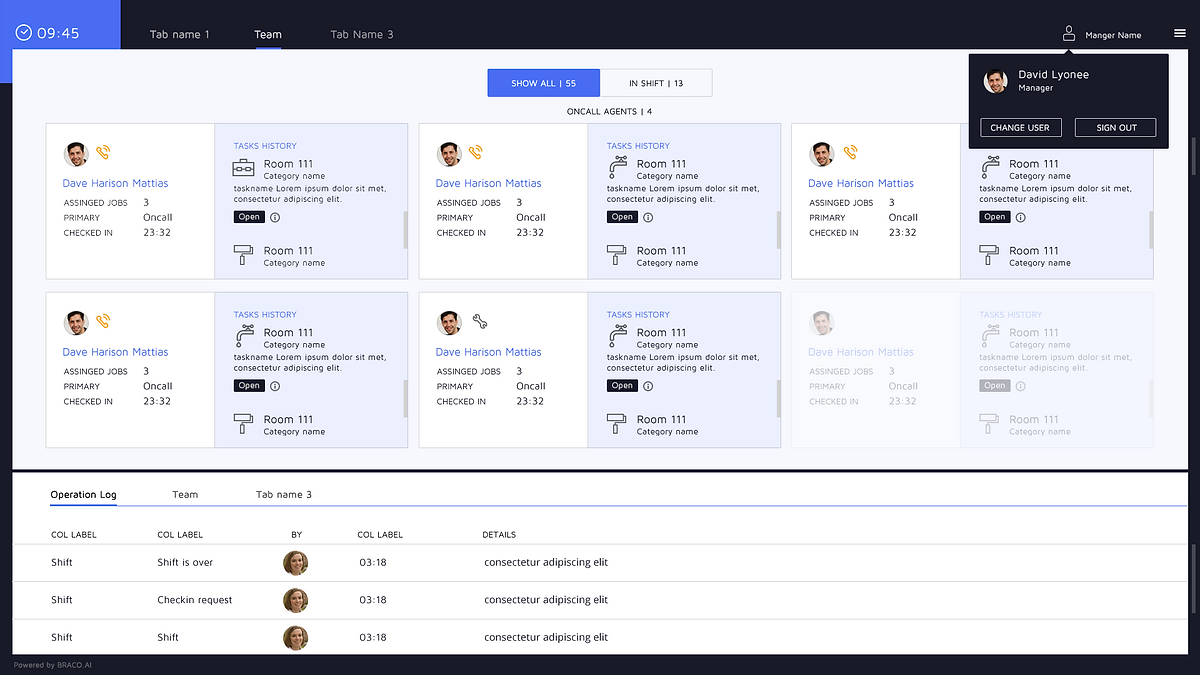Screen dimensions: 1200x675
Task: Click the toolbox task icon in the top-left card
Action: [245, 168]
